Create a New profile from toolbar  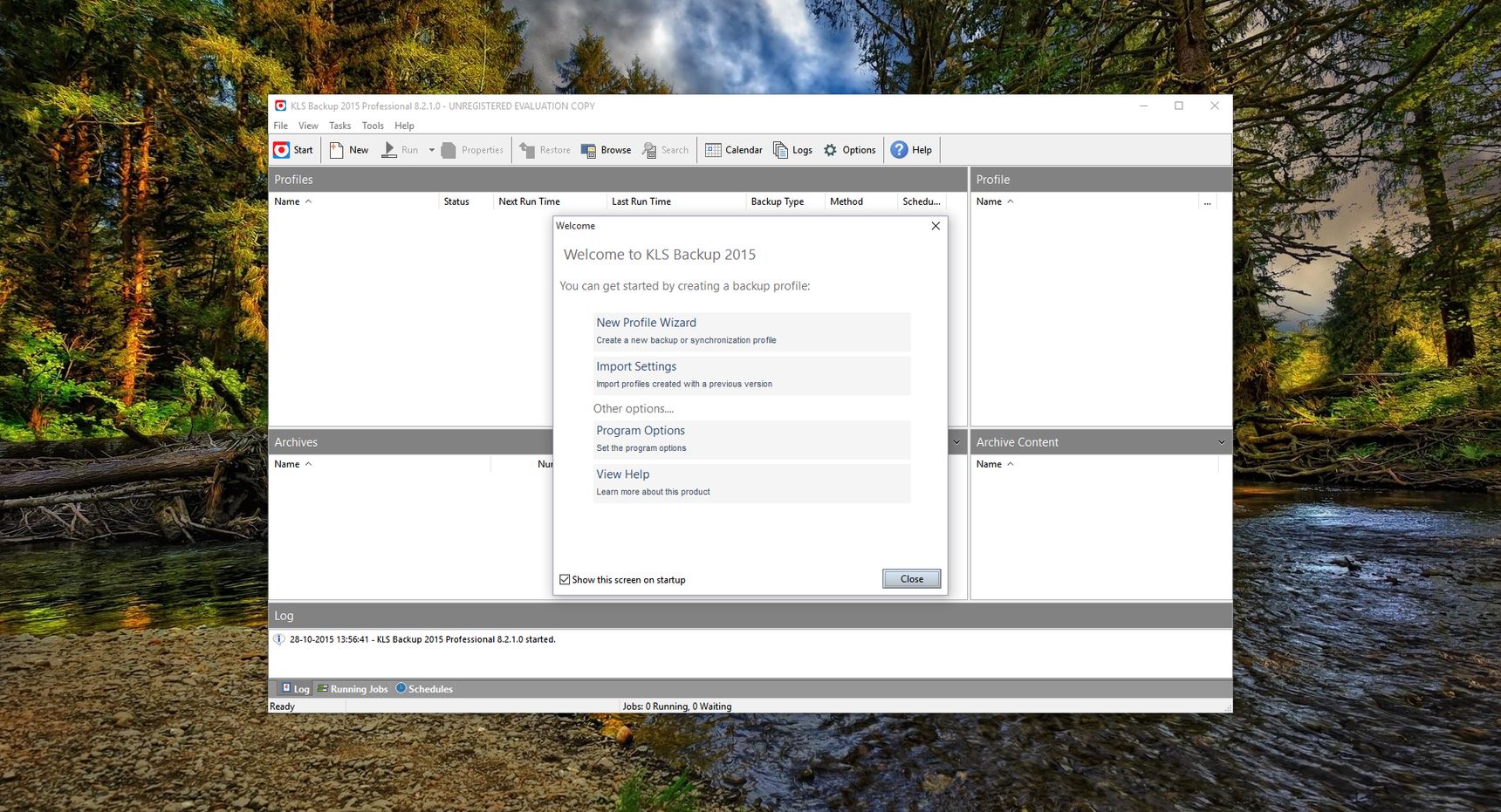coord(349,150)
